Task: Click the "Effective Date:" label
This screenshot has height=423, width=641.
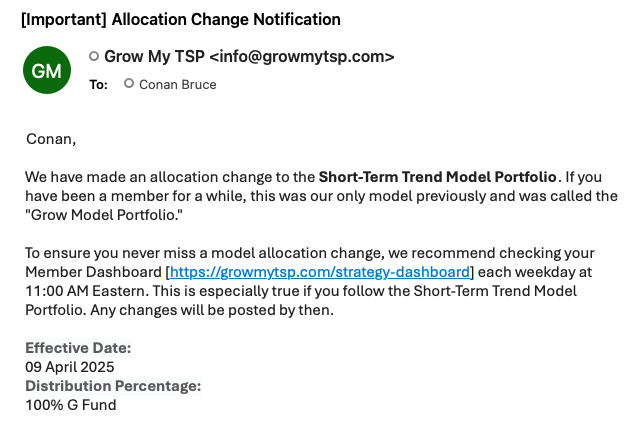Action: 78,348
